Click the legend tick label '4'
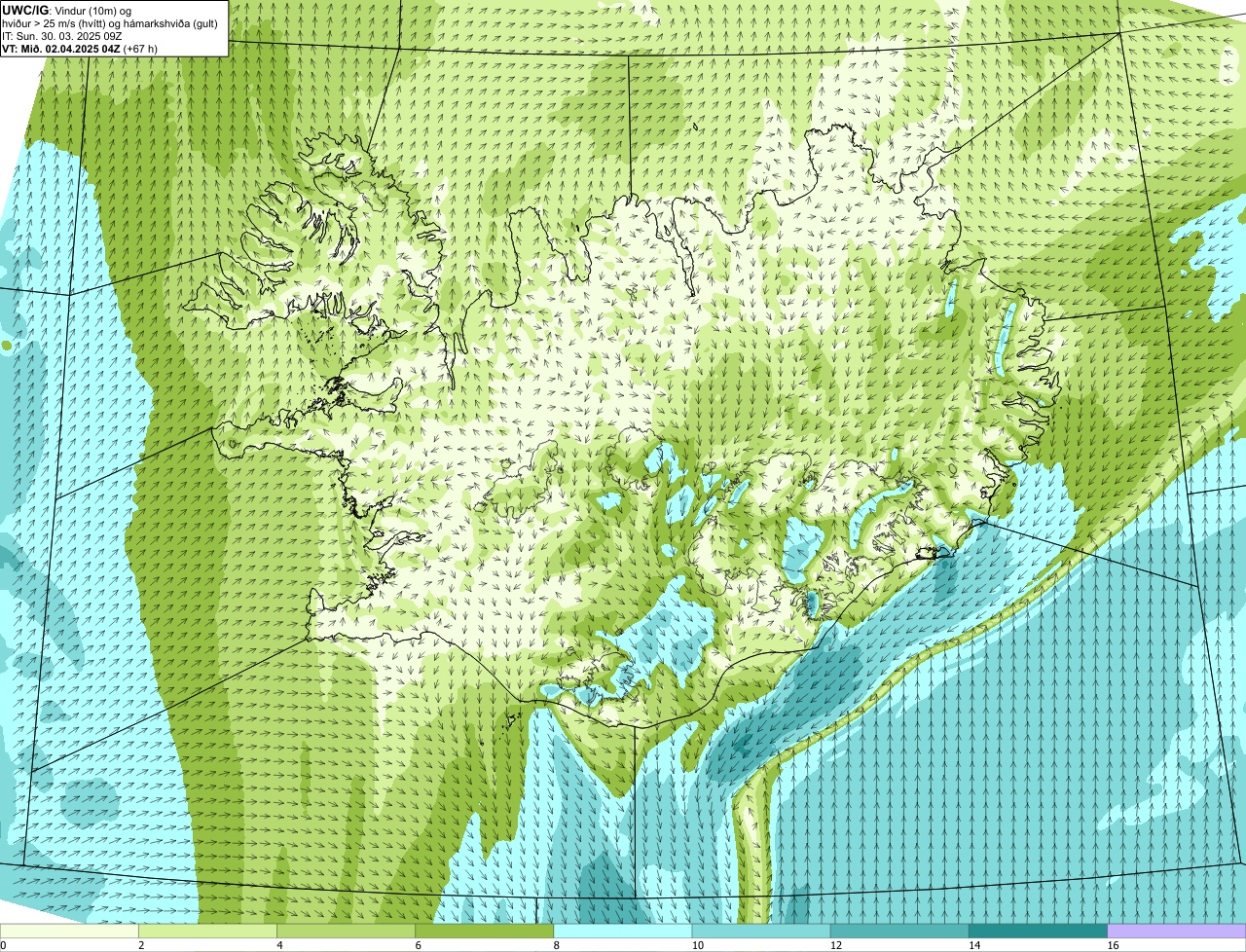This screenshot has width=1246, height=952. [x=279, y=945]
